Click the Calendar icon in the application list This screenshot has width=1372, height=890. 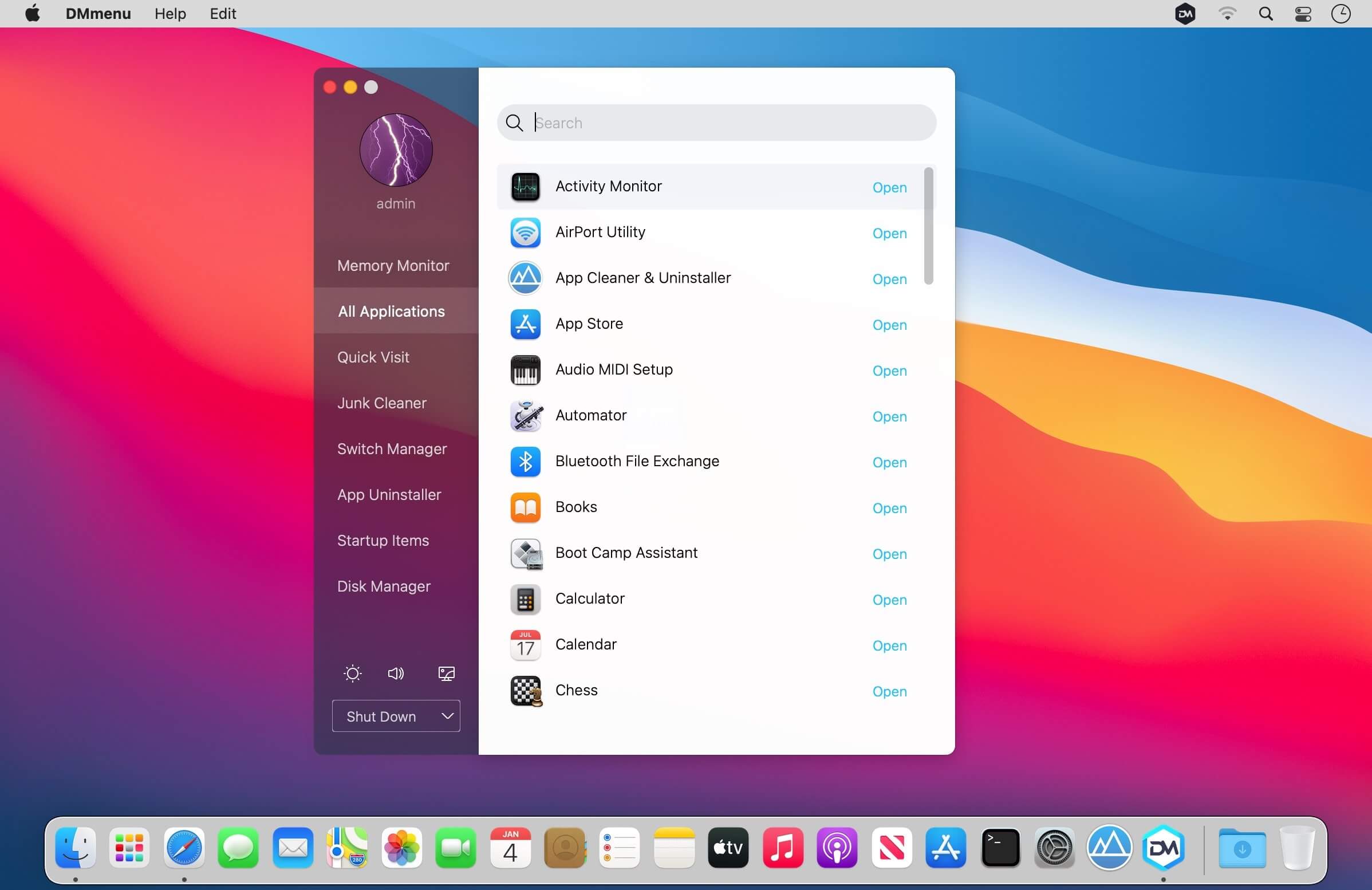[x=525, y=645]
